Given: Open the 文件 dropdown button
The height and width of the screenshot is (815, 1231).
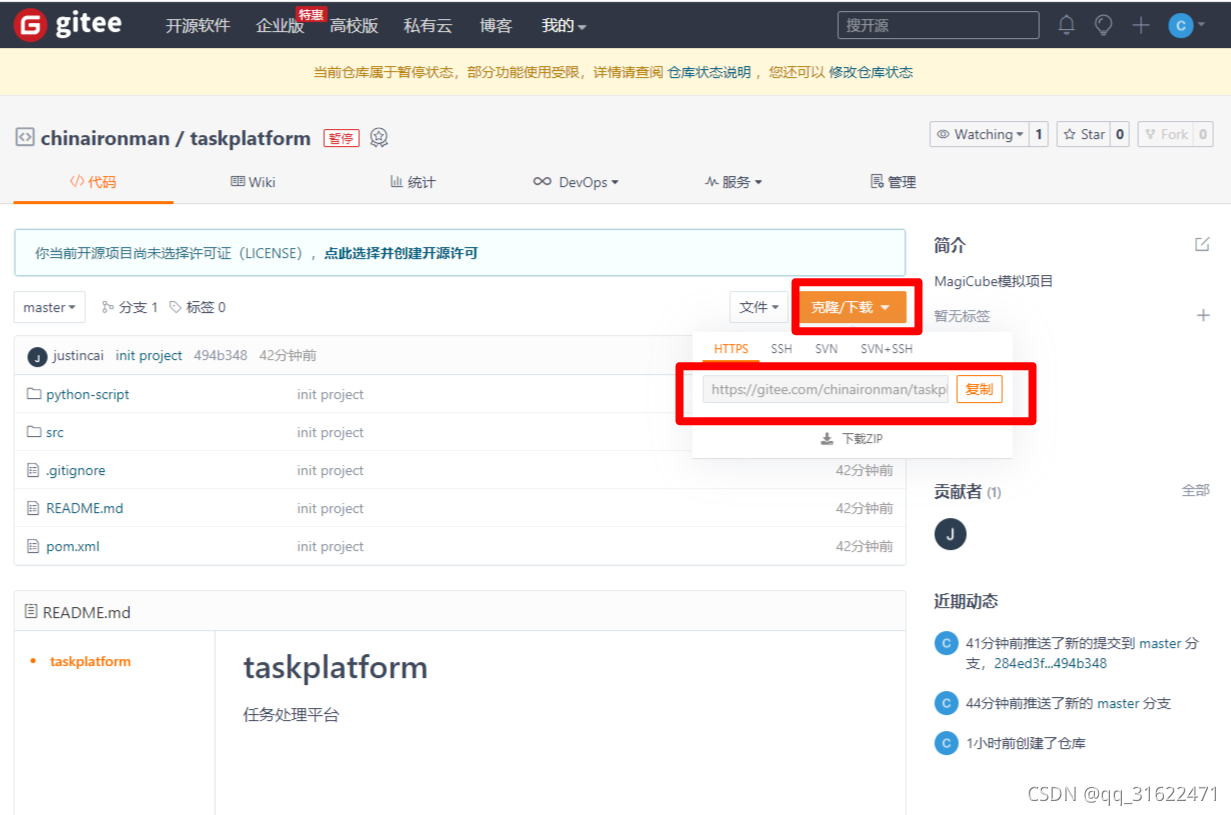Looking at the screenshot, I should click(x=759, y=307).
